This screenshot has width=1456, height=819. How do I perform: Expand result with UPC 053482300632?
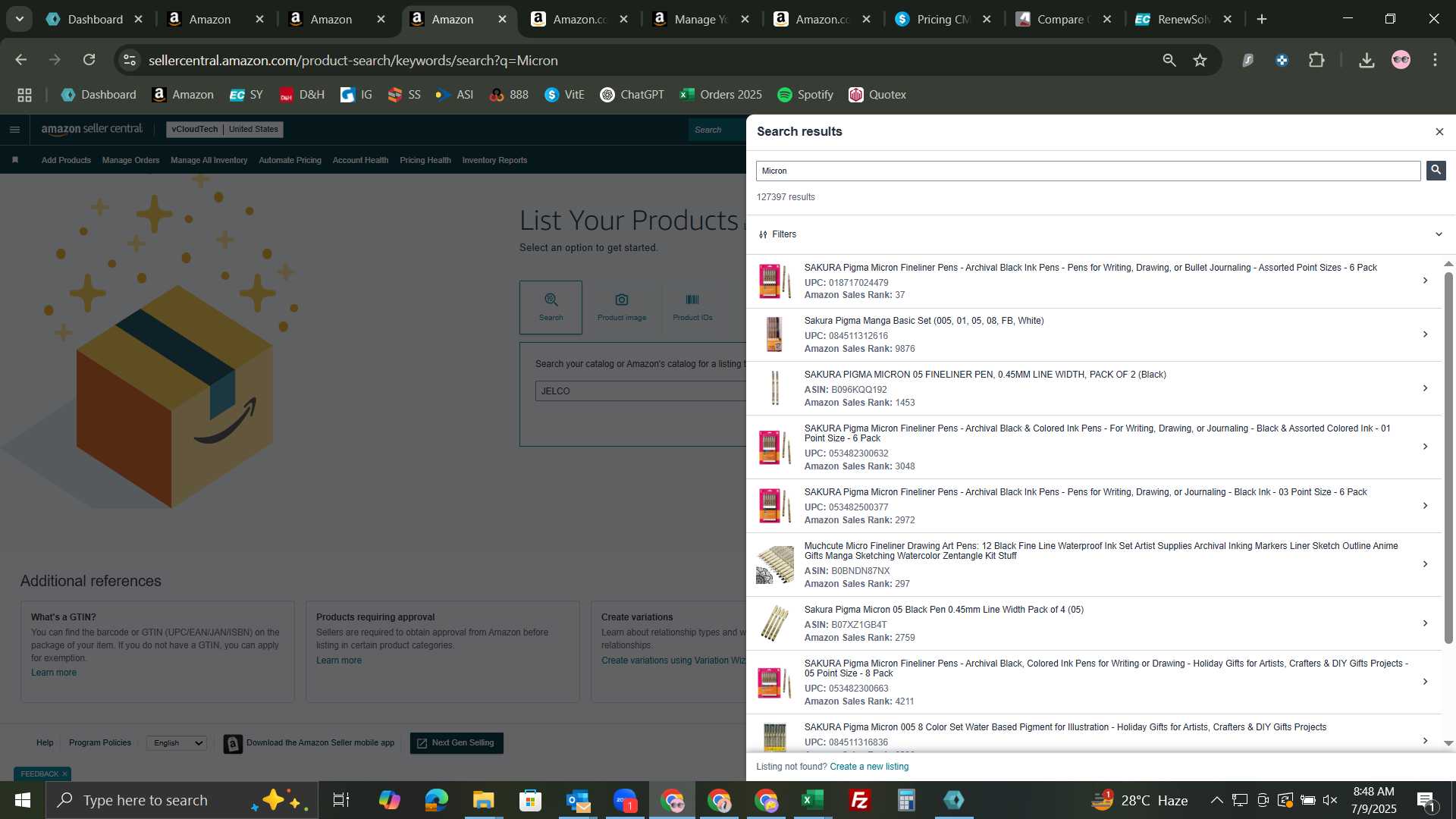click(x=1425, y=447)
